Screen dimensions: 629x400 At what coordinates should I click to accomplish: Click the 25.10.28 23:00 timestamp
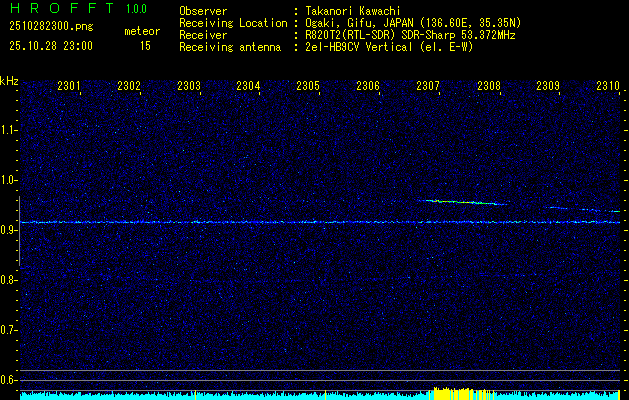point(50,46)
